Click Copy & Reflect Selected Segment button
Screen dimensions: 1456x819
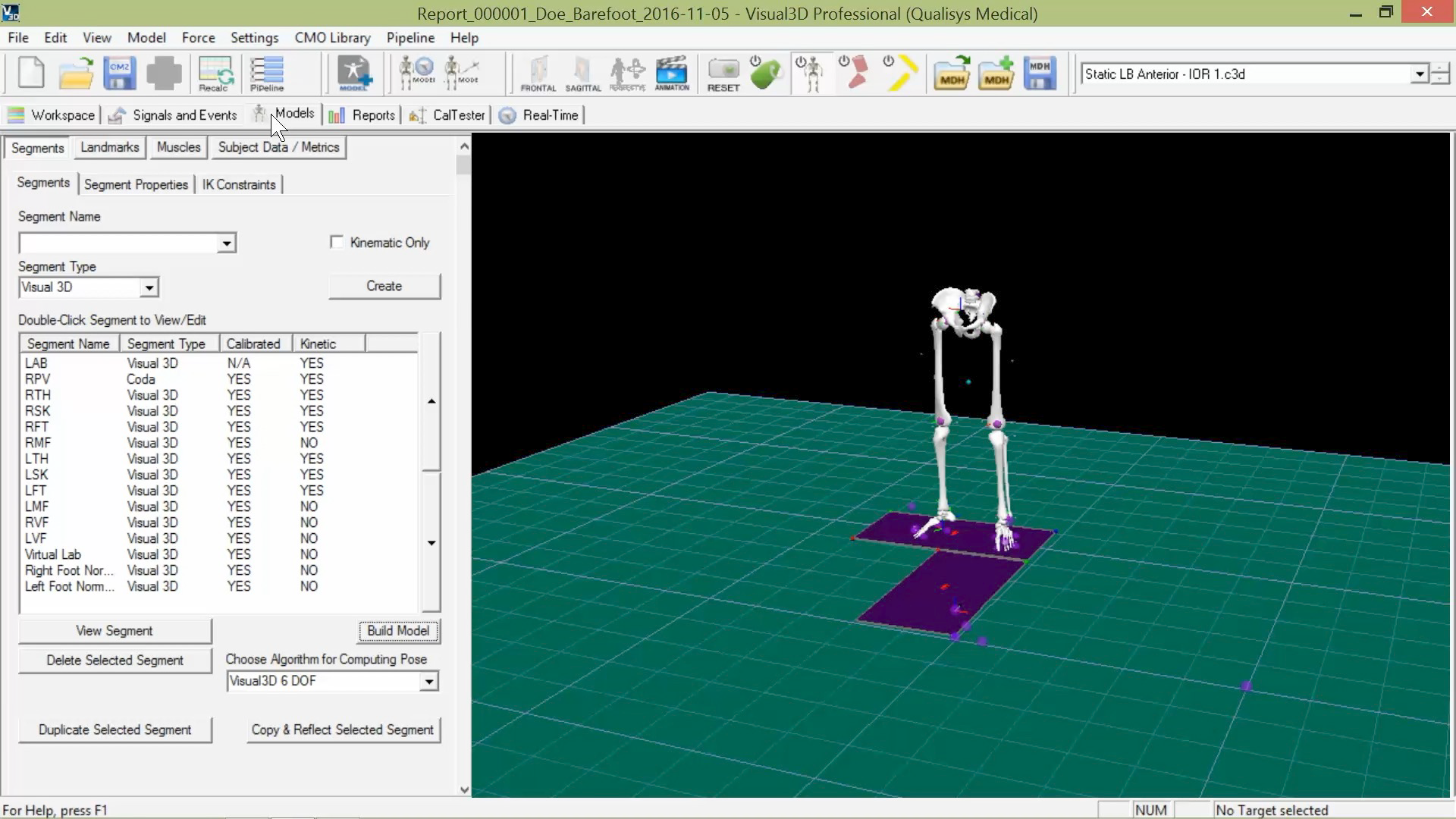click(343, 730)
